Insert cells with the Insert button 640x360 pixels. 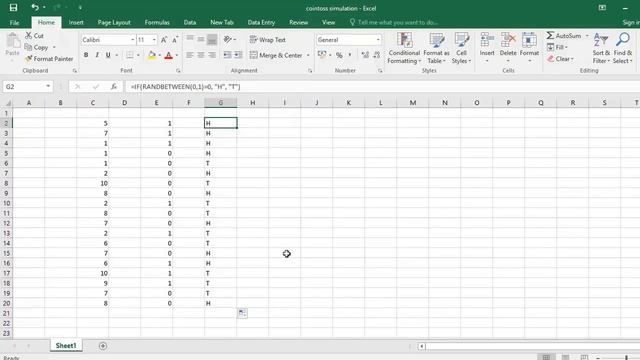[x=487, y=47]
